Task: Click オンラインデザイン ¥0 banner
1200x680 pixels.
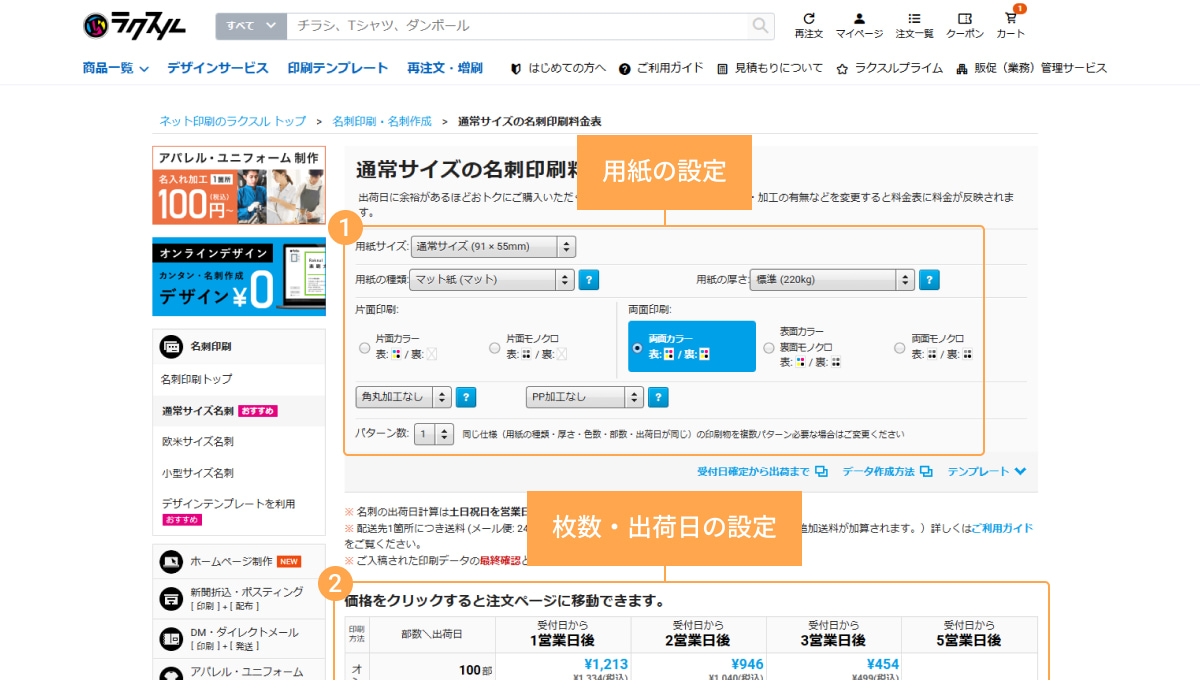Action: click(238, 276)
